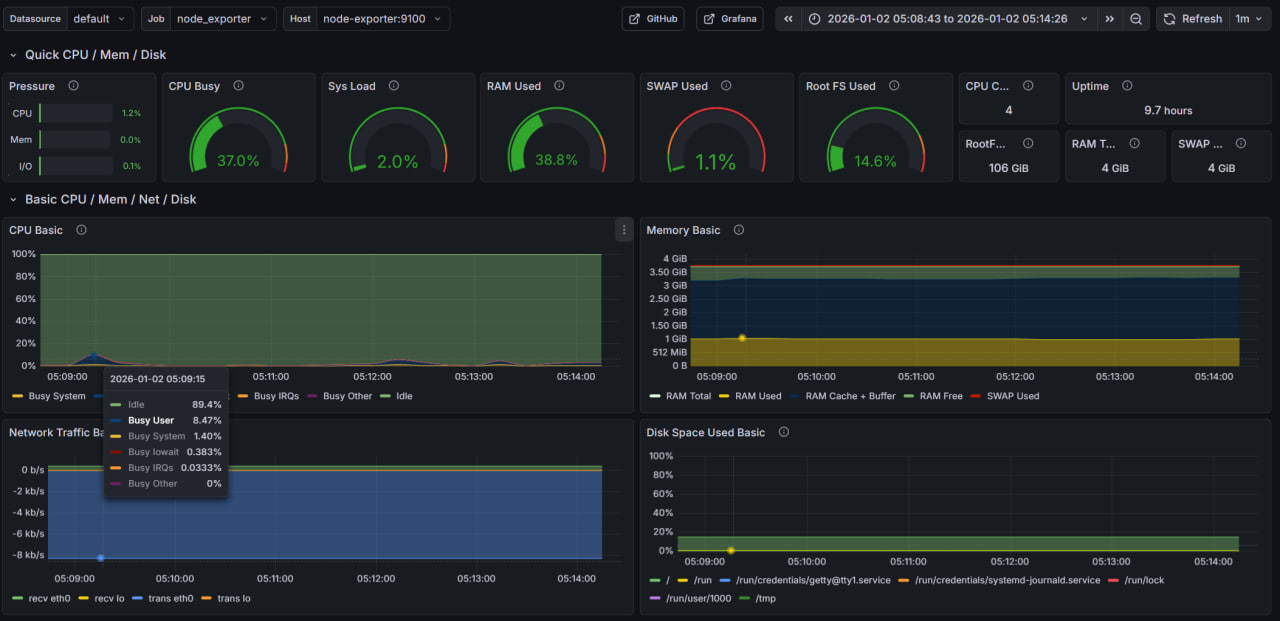
Task: Open the 1m refresh interval dropdown
Action: click(1249, 19)
